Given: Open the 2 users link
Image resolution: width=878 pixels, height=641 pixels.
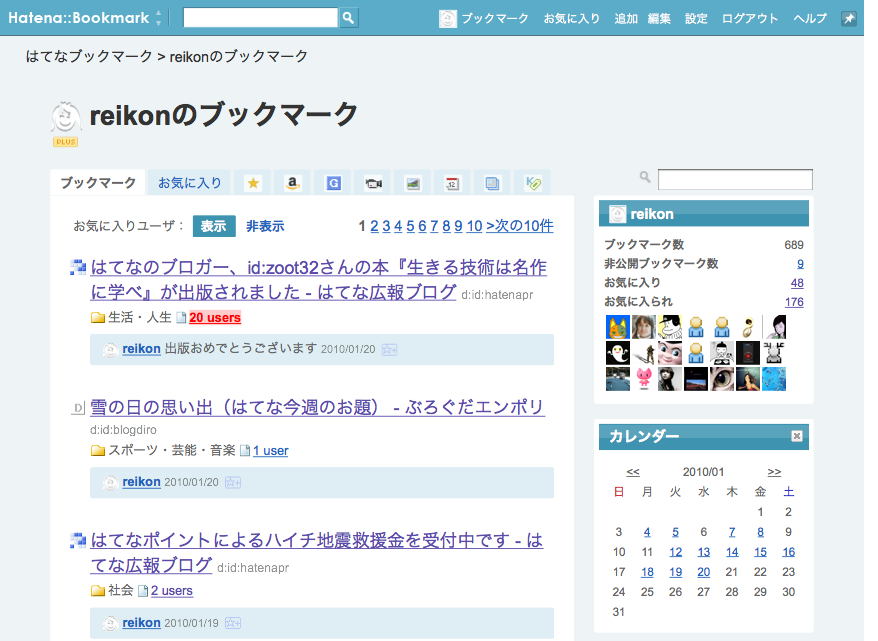Looking at the screenshot, I should 172,591.
